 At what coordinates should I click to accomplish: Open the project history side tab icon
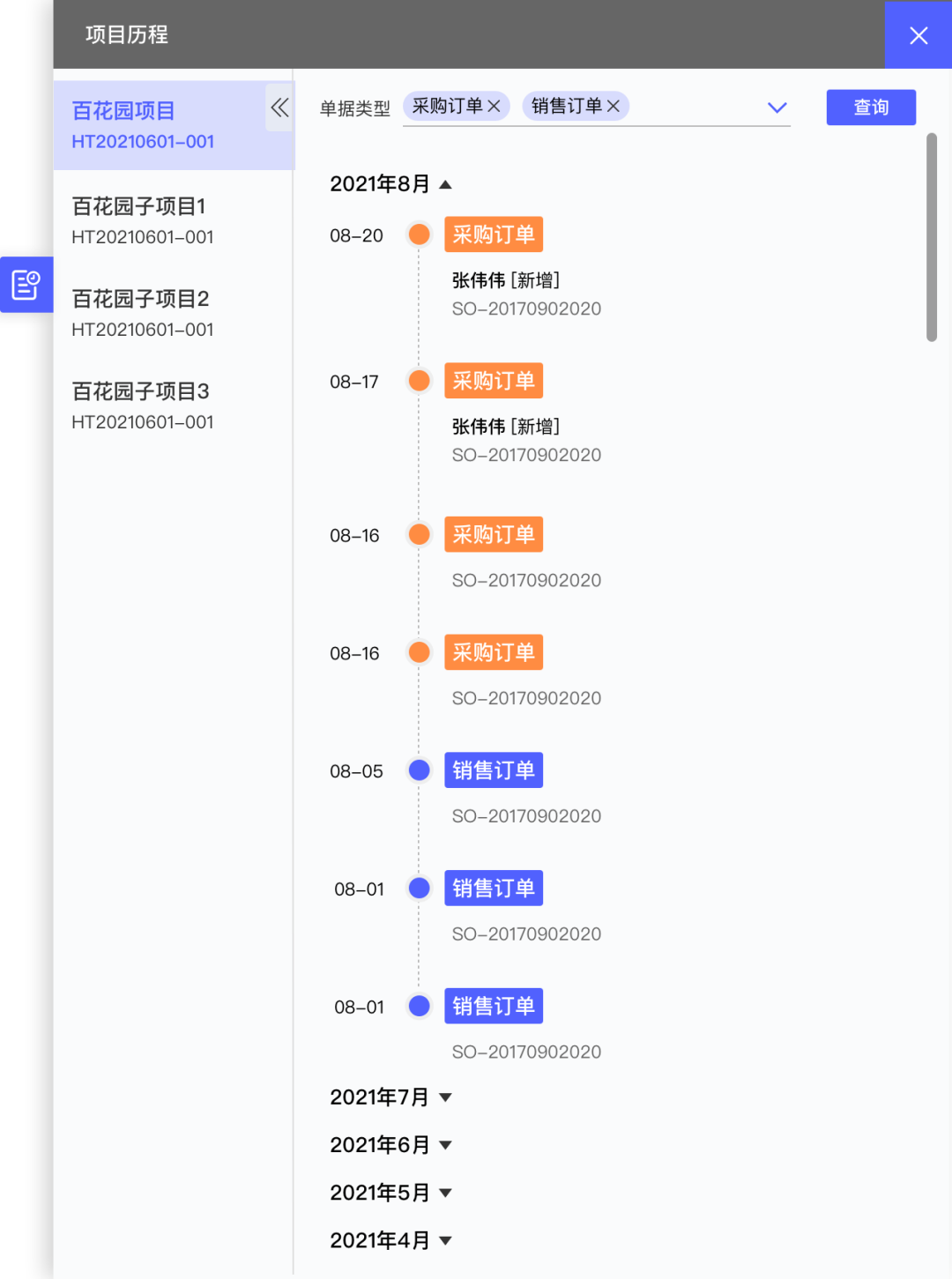pos(26,285)
